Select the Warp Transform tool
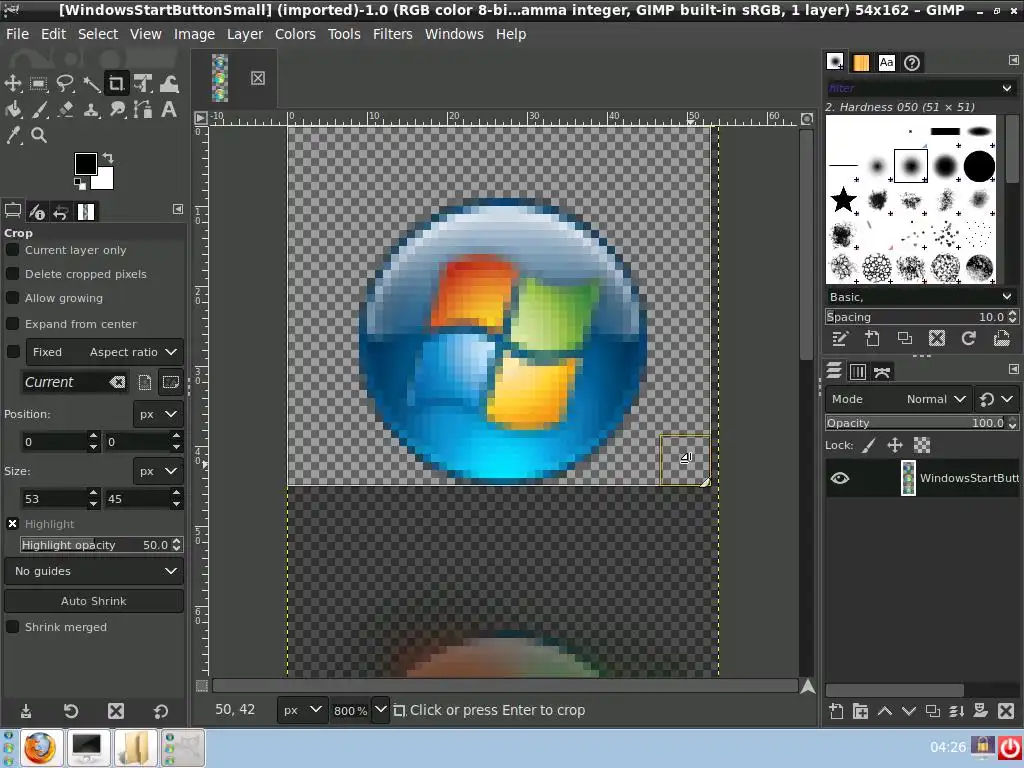This screenshot has height=768, width=1024. (x=168, y=84)
